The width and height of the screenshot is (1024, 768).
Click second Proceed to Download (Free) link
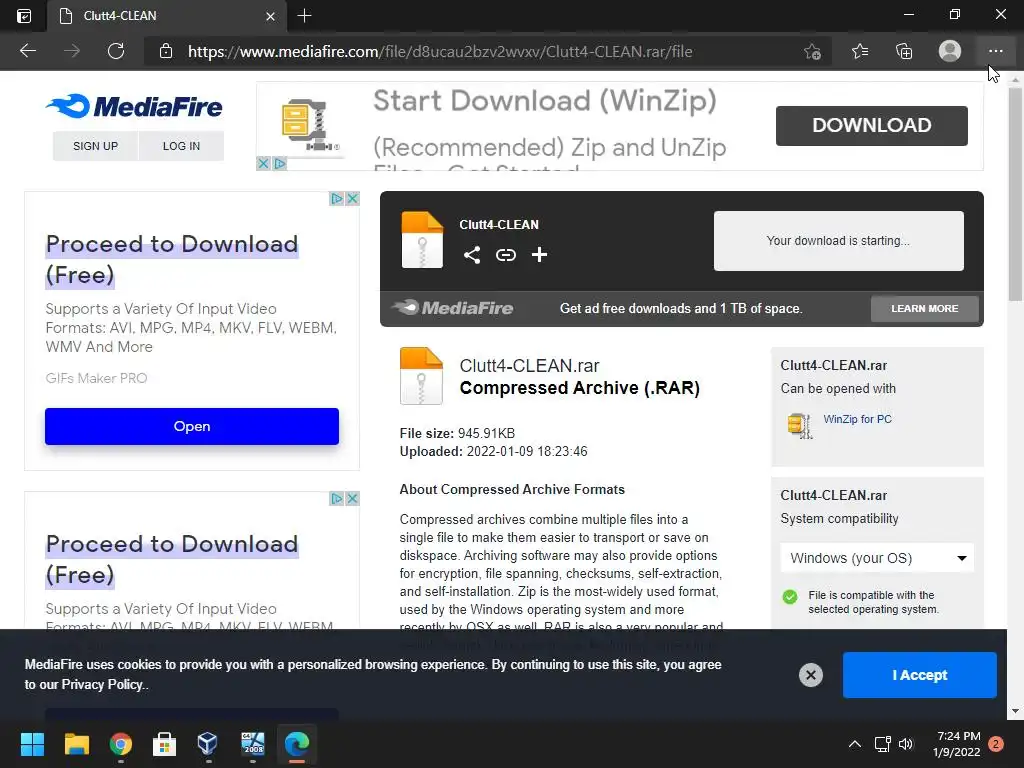coord(172,559)
